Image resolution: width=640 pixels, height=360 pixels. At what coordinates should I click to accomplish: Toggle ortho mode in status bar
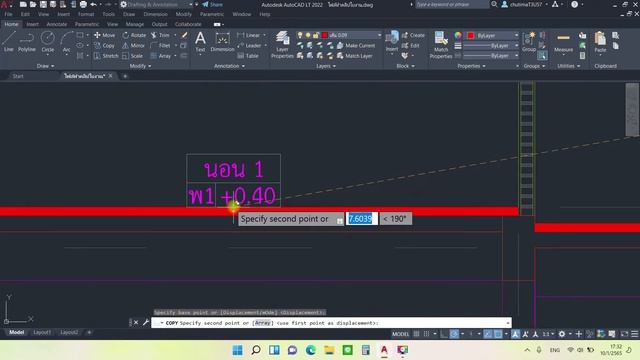click(444, 334)
